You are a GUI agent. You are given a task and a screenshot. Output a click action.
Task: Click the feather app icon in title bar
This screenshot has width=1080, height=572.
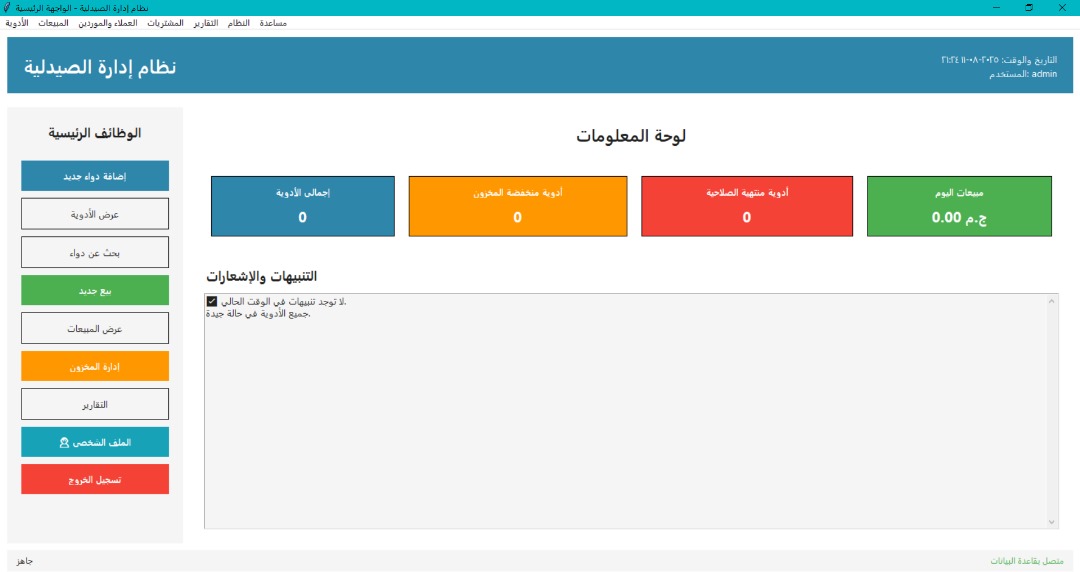[8, 8]
